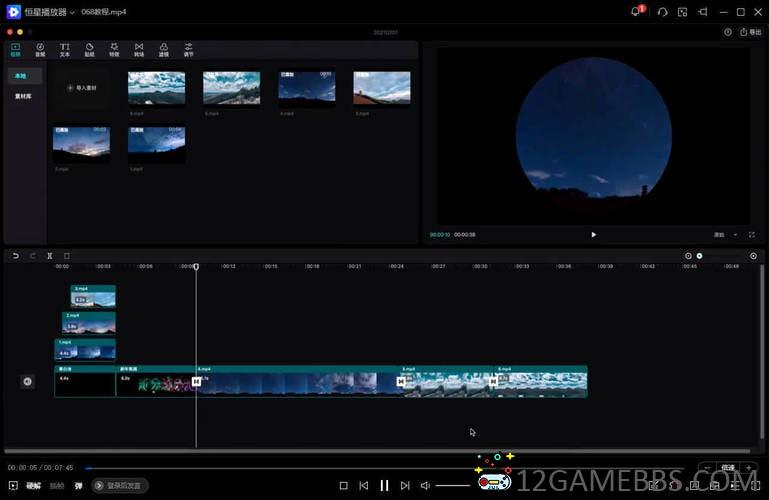
Task: Open the 音频 audio tab
Action: click(x=40, y=49)
